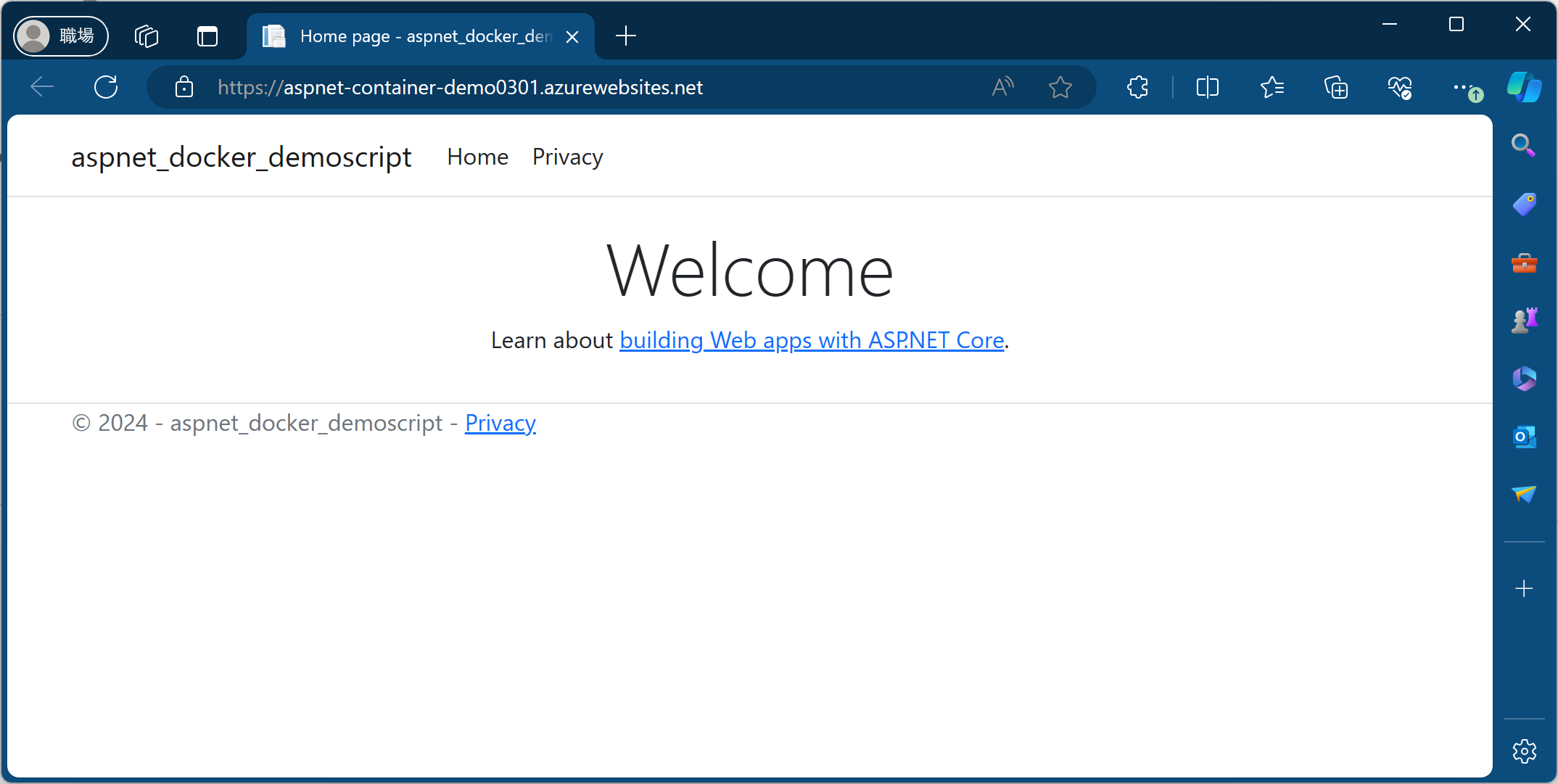Image resolution: width=1558 pixels, height=784 pixels.
Task: Open the Extensions puzzle icon
Action: 1138,87
